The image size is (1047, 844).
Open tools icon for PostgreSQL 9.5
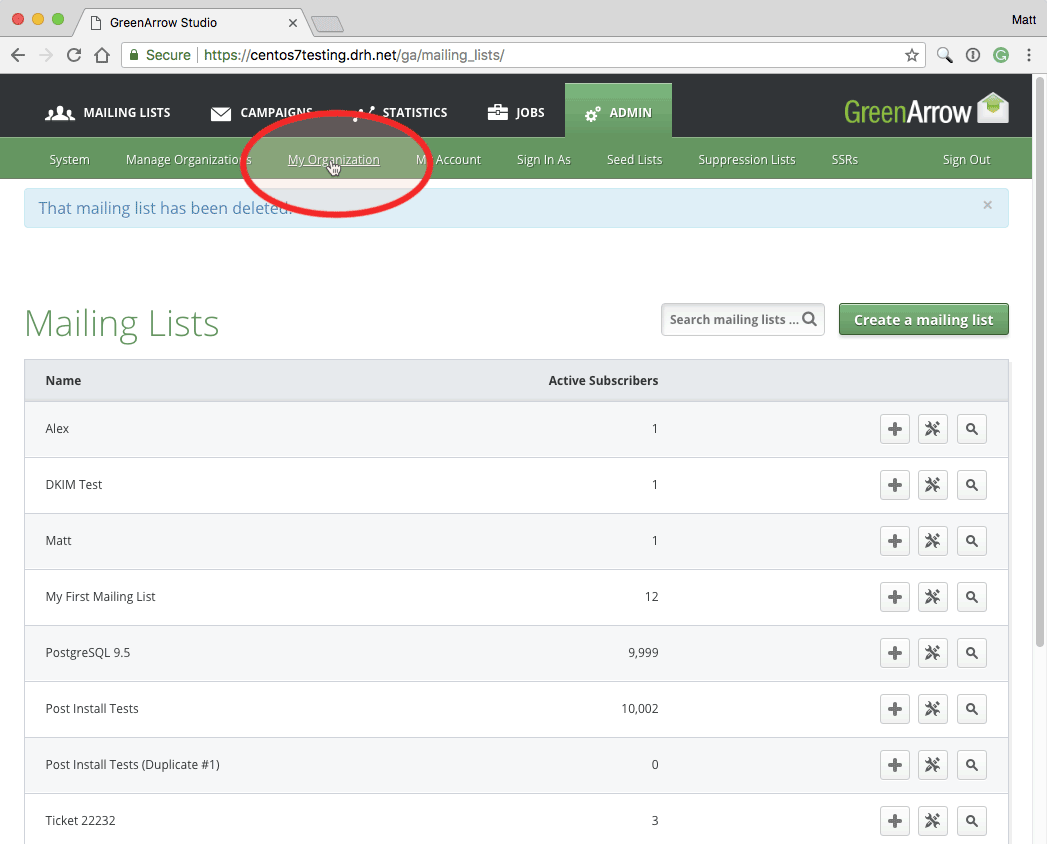point(933,653)
